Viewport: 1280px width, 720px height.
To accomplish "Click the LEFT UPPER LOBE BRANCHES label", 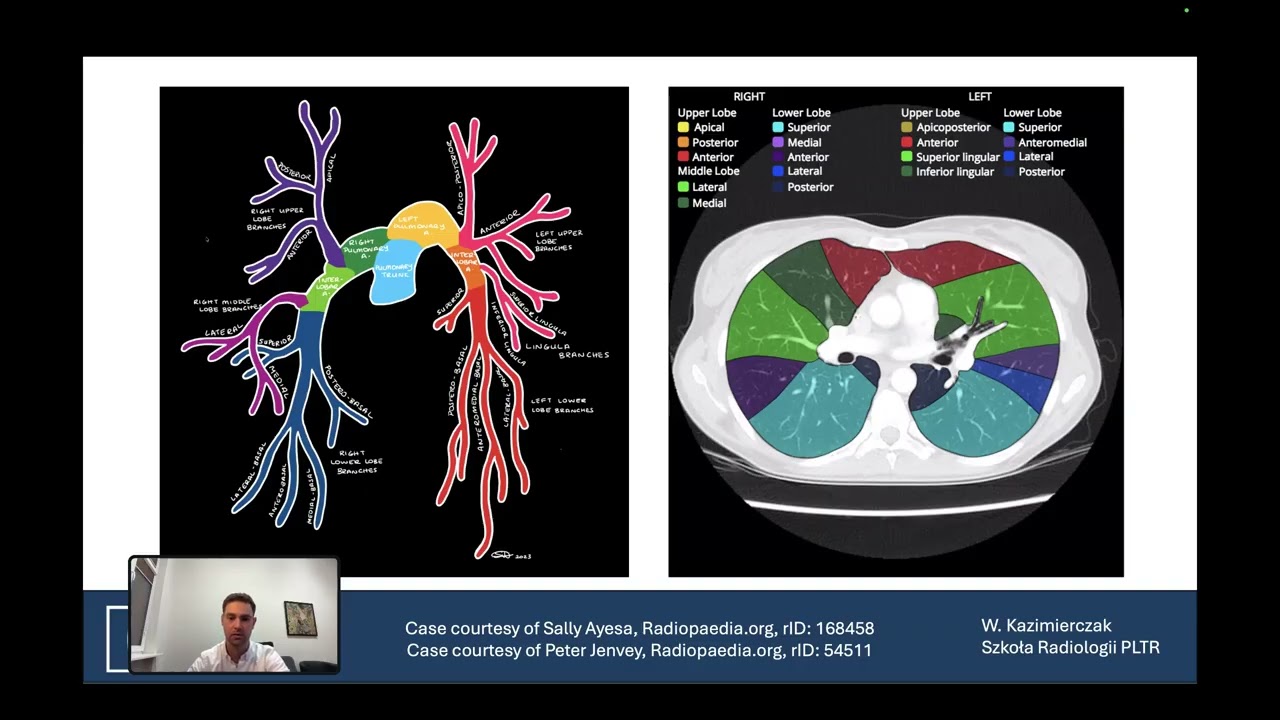I will [x=558, y=240].
